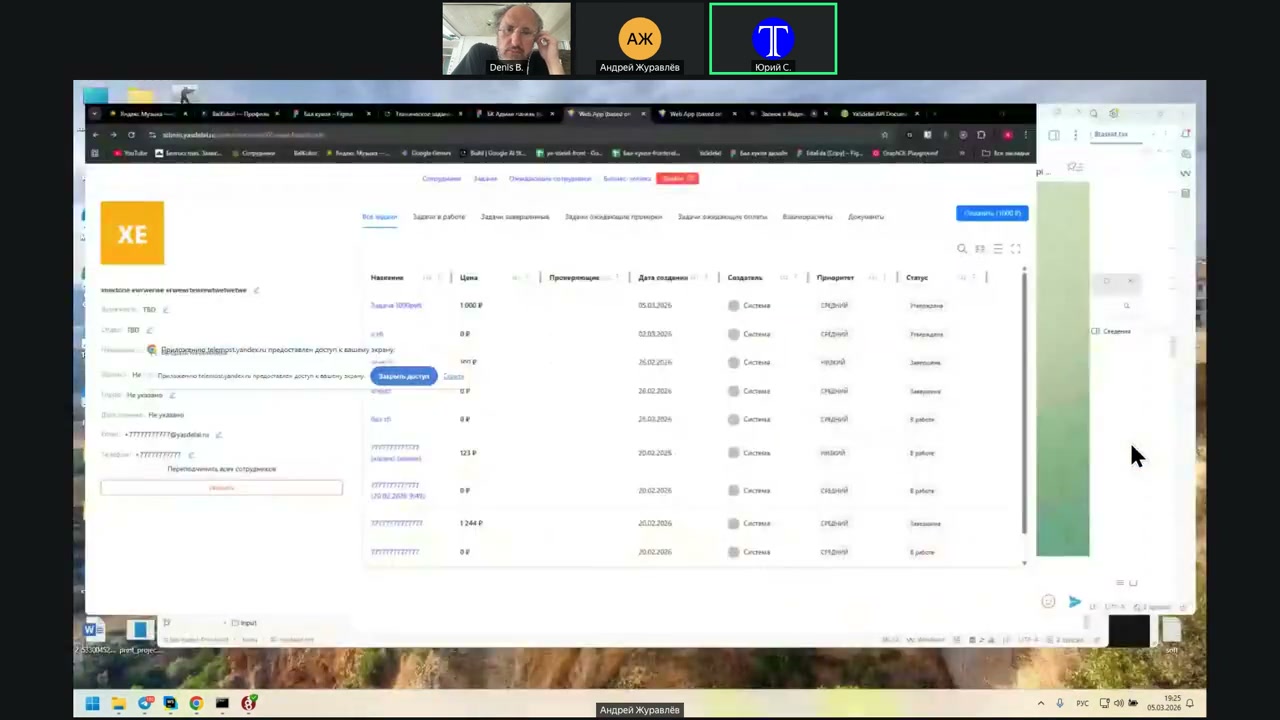Switch to the Задачи в работе tab
The width and height of the screenshot is (1280, 720).
[x=438, y=216]
